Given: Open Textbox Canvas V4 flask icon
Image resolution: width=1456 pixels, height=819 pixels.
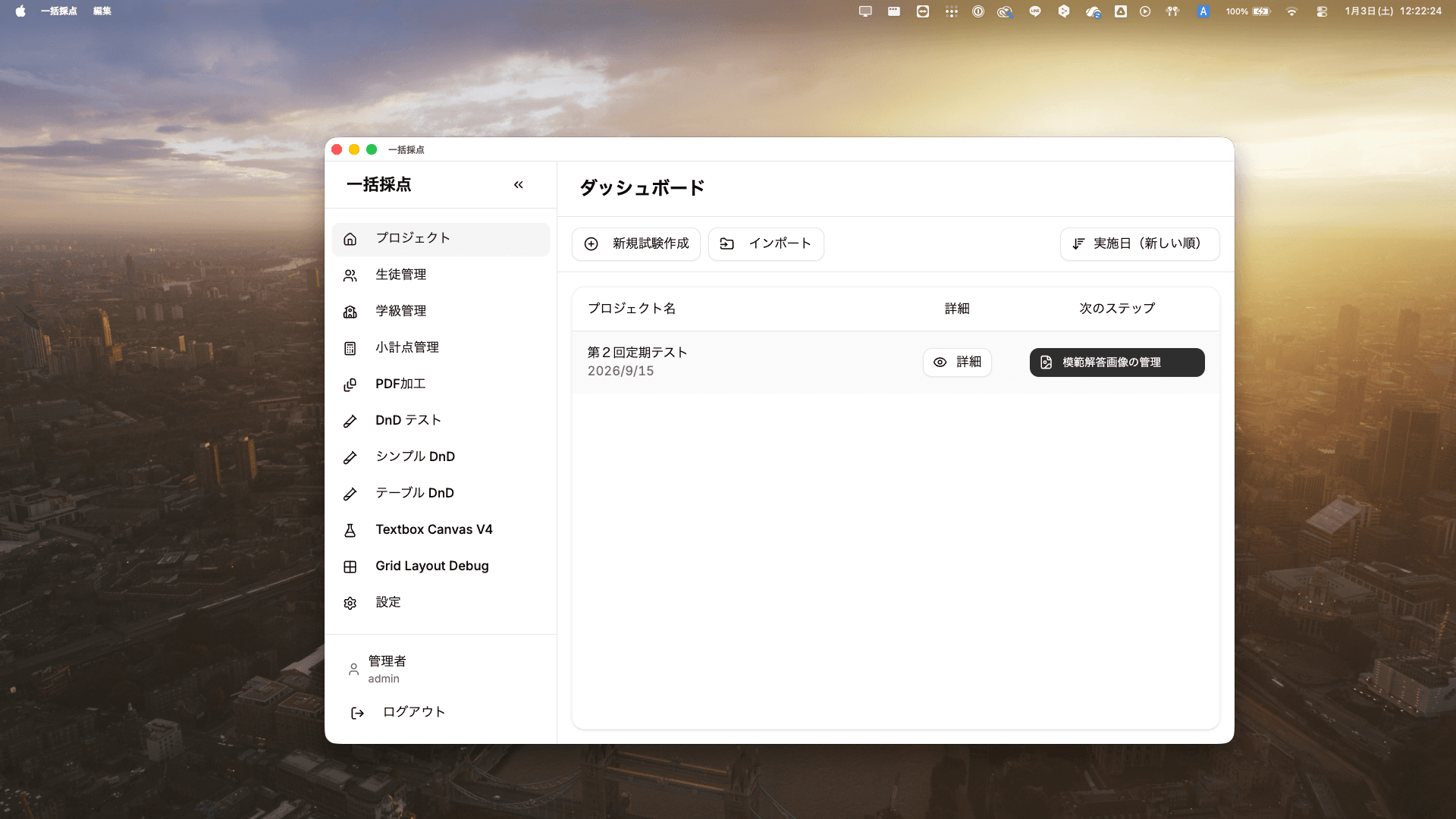Looking at the screenshot, I should 350,529.
